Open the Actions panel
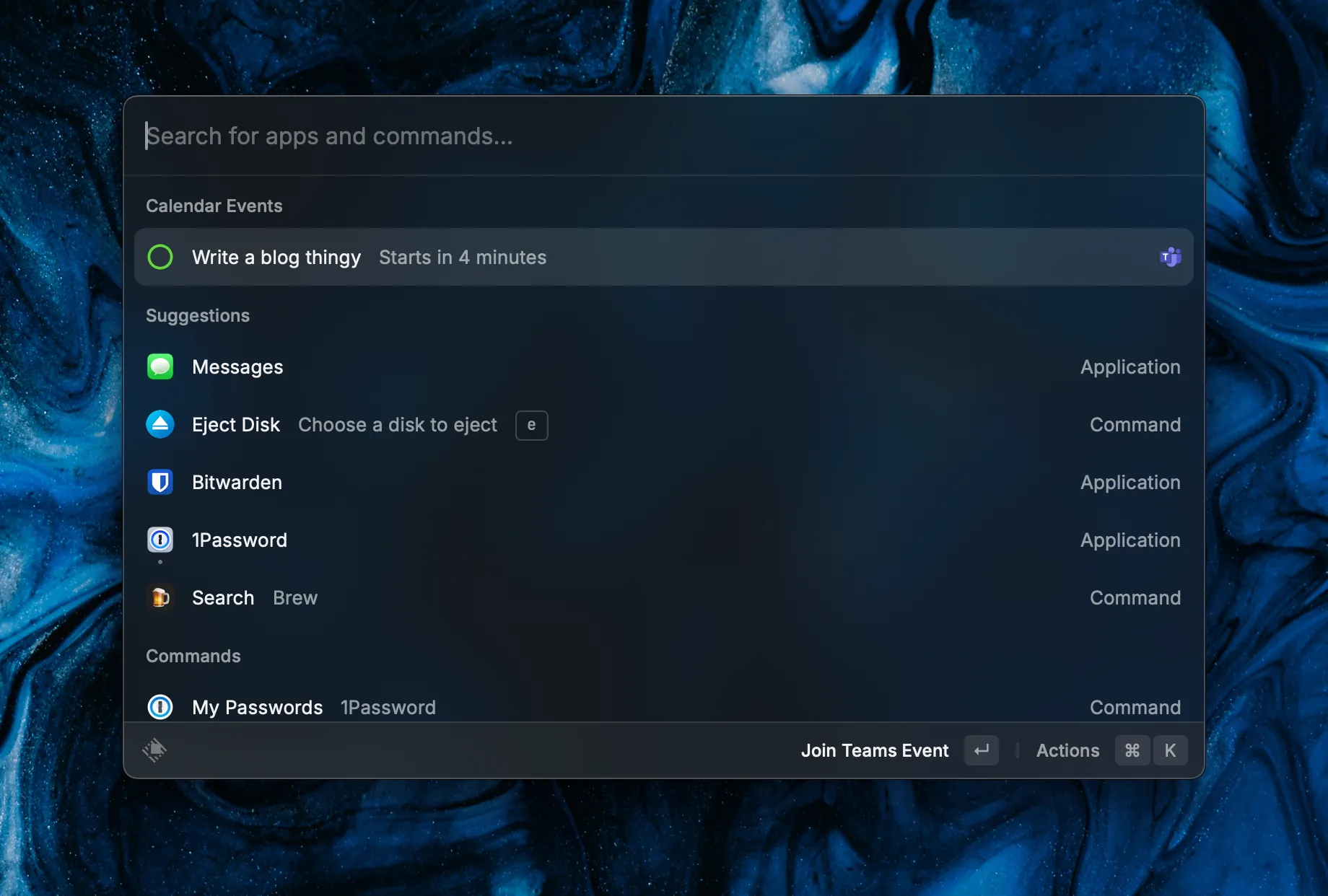The width and height of the screenshot is (1328, 896). click(x=1067, y=750)
